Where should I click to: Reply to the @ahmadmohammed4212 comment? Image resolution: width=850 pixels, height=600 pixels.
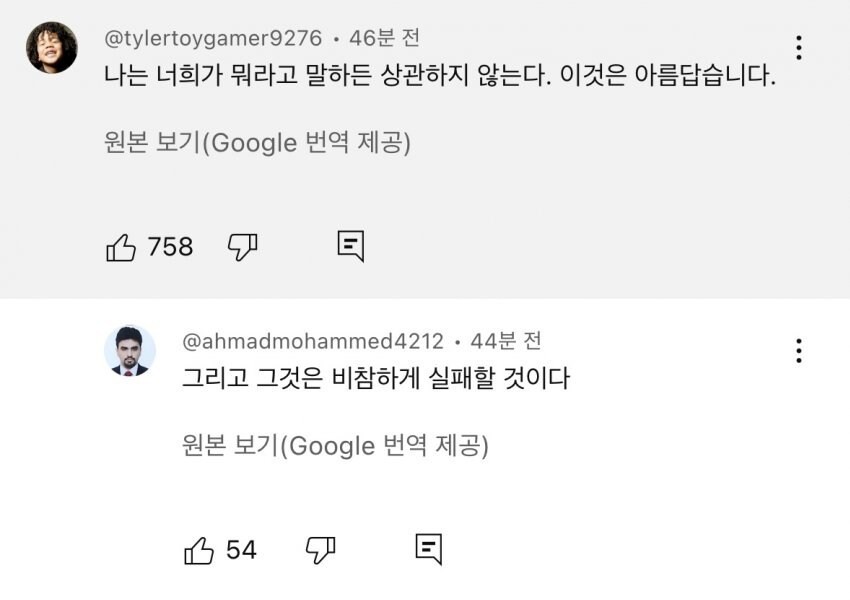[x=428, y=549]
